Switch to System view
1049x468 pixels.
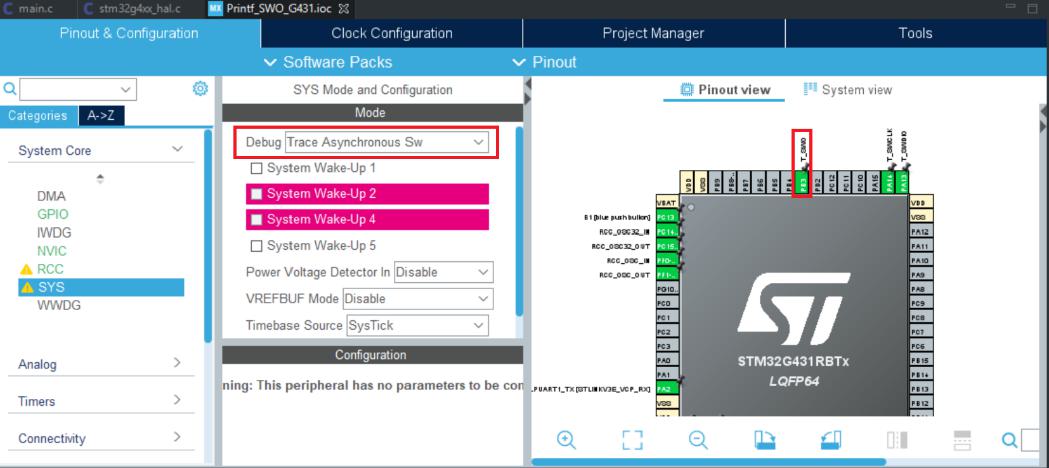(848, 90)
